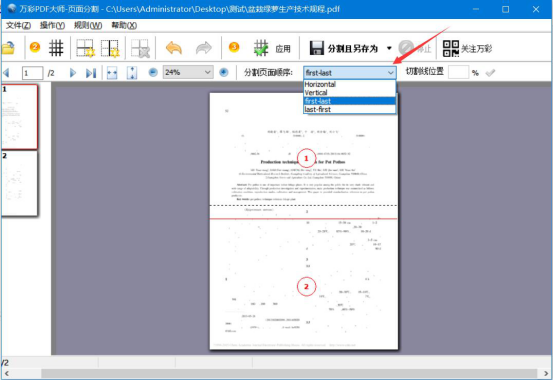Add a horizontal split line icon
Image resolution: width=554 pixels, height=381 pixels.
tap(86, 48)
